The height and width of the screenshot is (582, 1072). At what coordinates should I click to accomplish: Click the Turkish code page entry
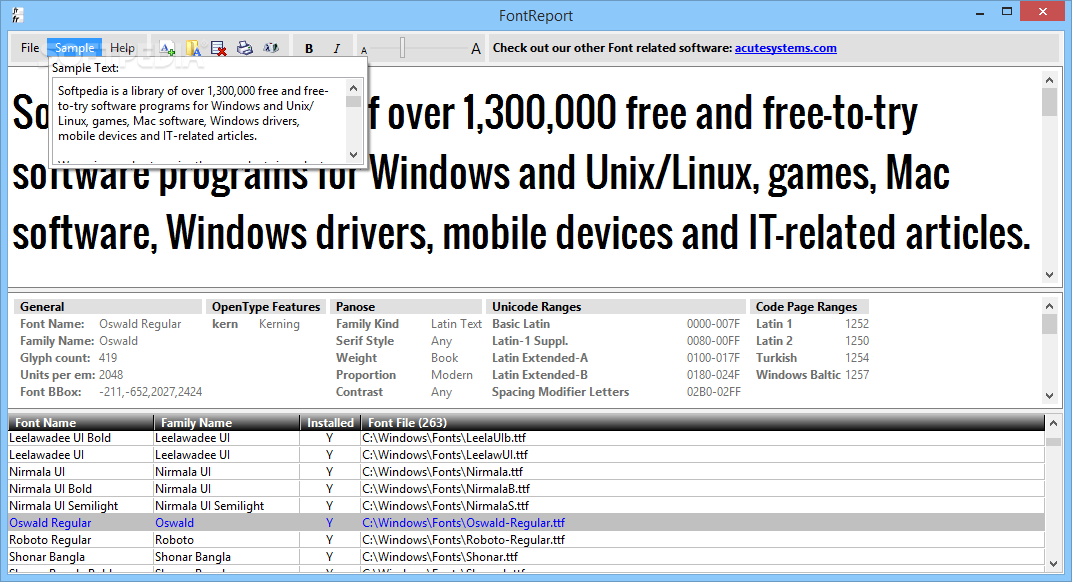click(812, 358)
